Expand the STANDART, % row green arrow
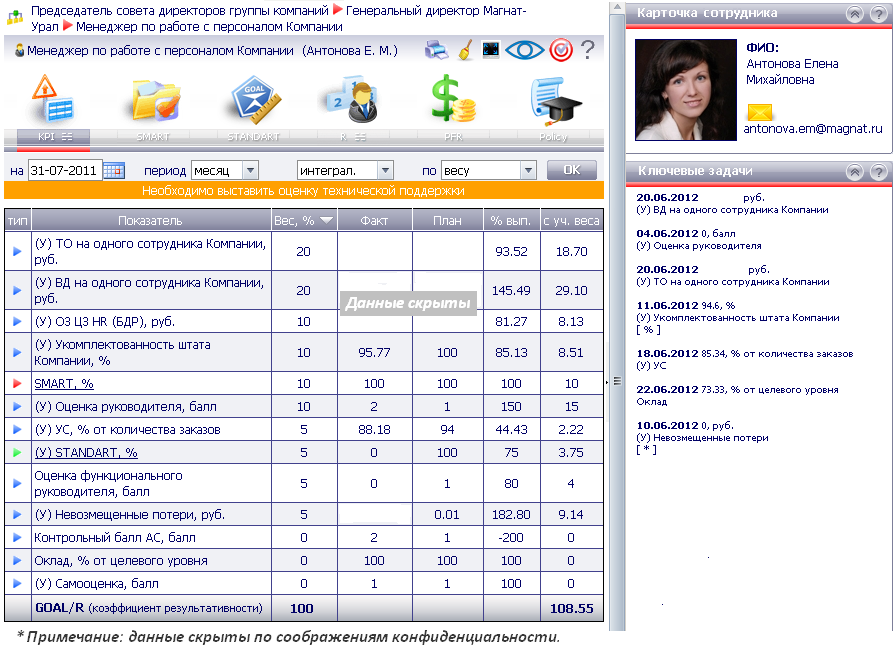The image size is (895, 653). (17, 453)
